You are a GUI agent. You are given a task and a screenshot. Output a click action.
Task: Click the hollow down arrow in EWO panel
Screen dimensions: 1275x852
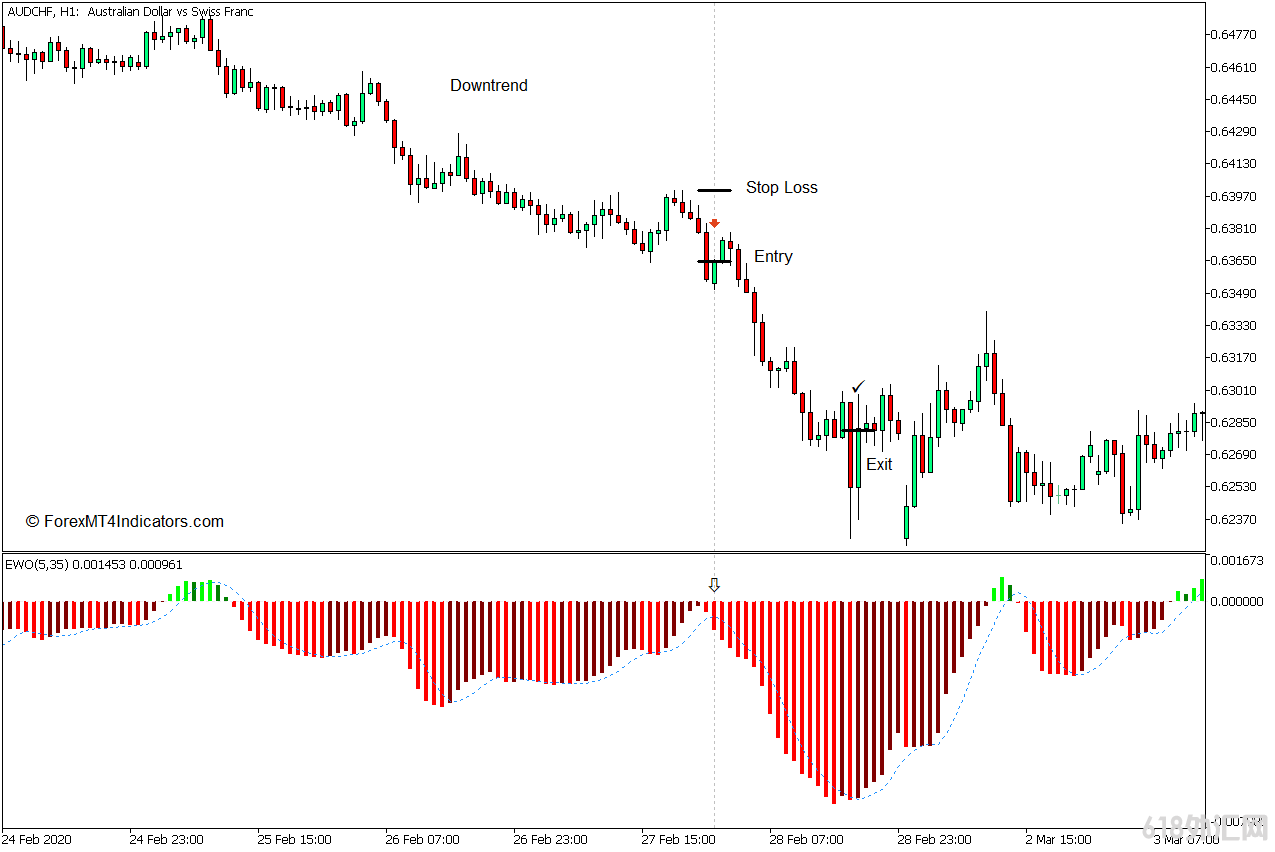click(714, 585)
